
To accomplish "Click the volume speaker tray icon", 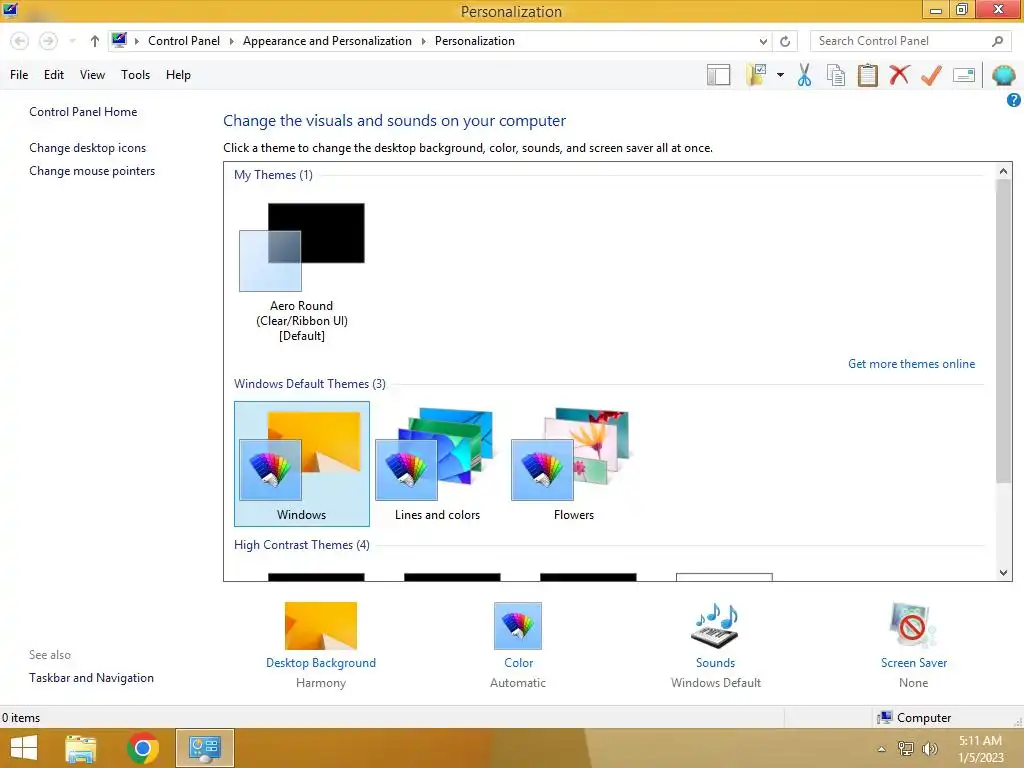I will 930,749.
